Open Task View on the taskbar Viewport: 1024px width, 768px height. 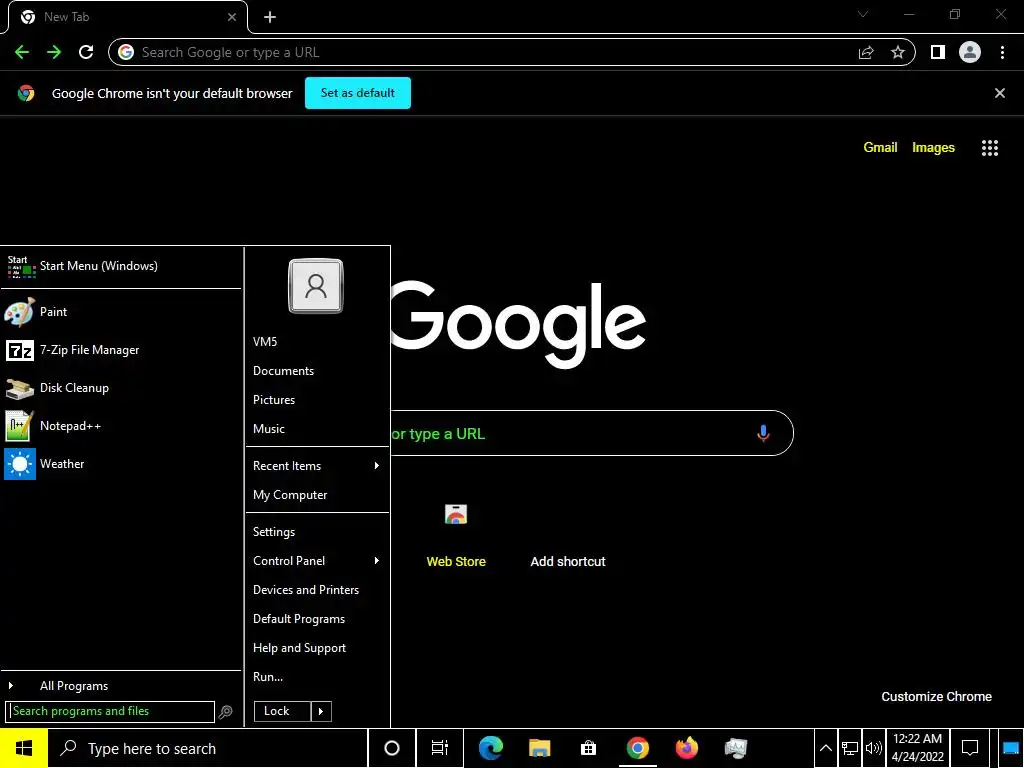(440, 748)
